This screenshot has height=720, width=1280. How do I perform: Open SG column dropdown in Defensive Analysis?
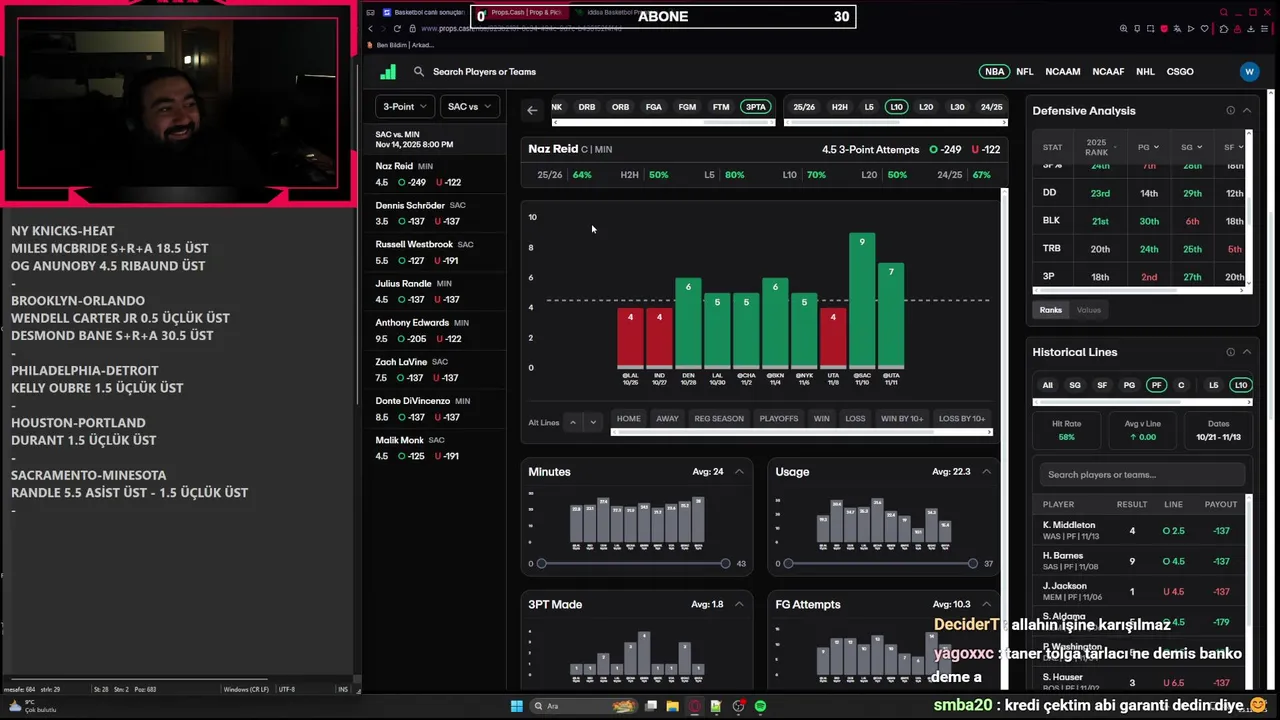pos(1192,147)
